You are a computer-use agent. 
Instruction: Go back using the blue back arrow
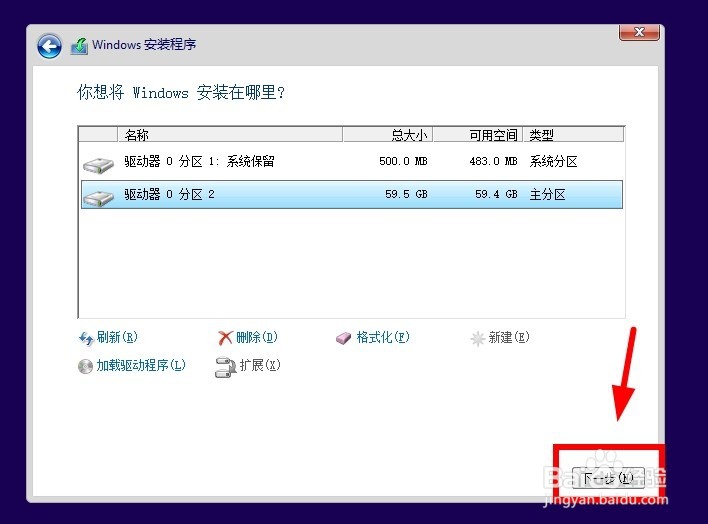[49, 46]
